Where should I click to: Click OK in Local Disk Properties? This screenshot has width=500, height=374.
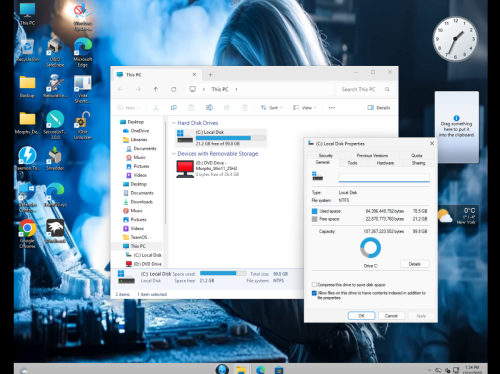[361, 316]
